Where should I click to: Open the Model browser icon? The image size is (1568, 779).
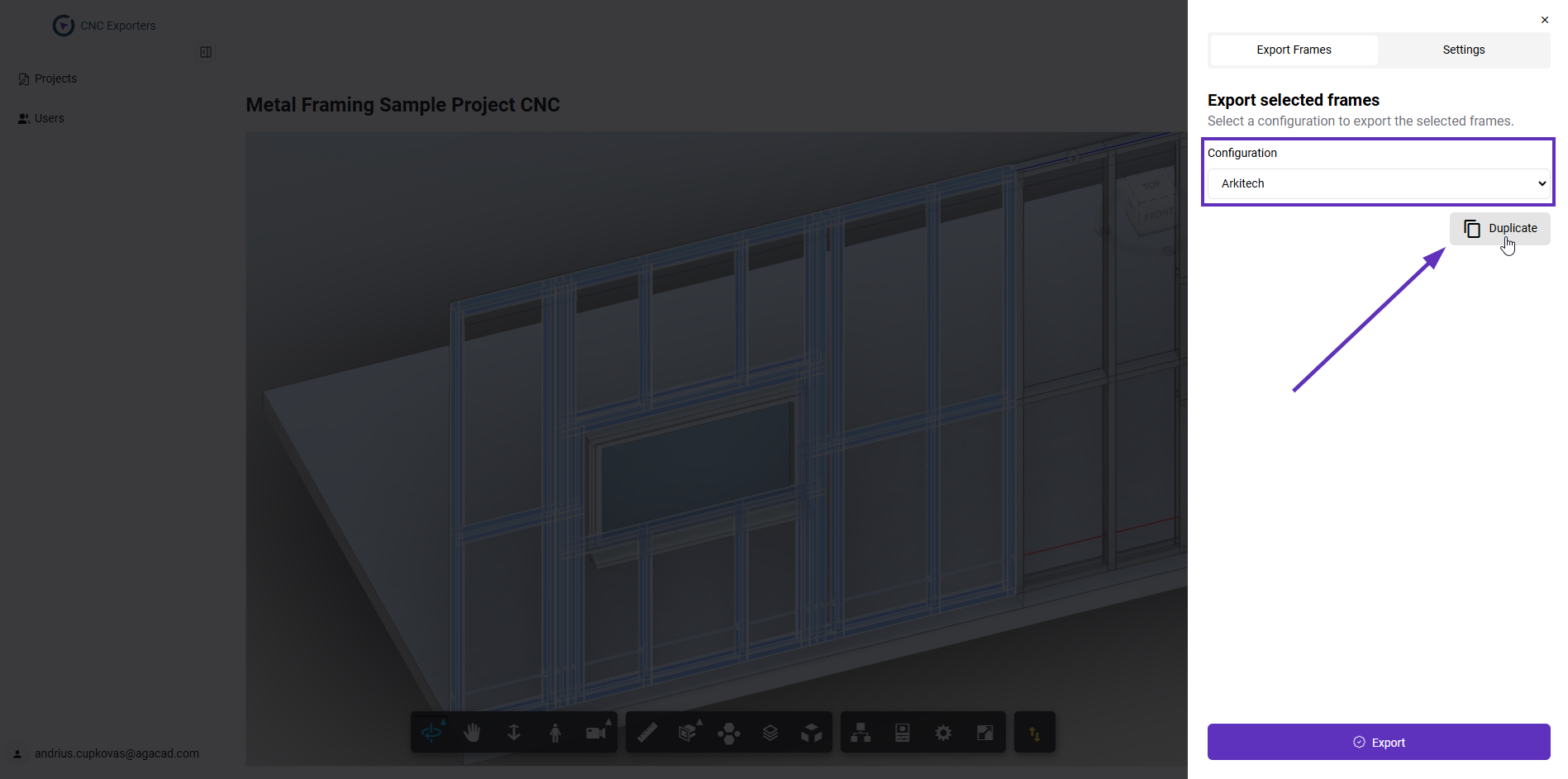[861, 733]
